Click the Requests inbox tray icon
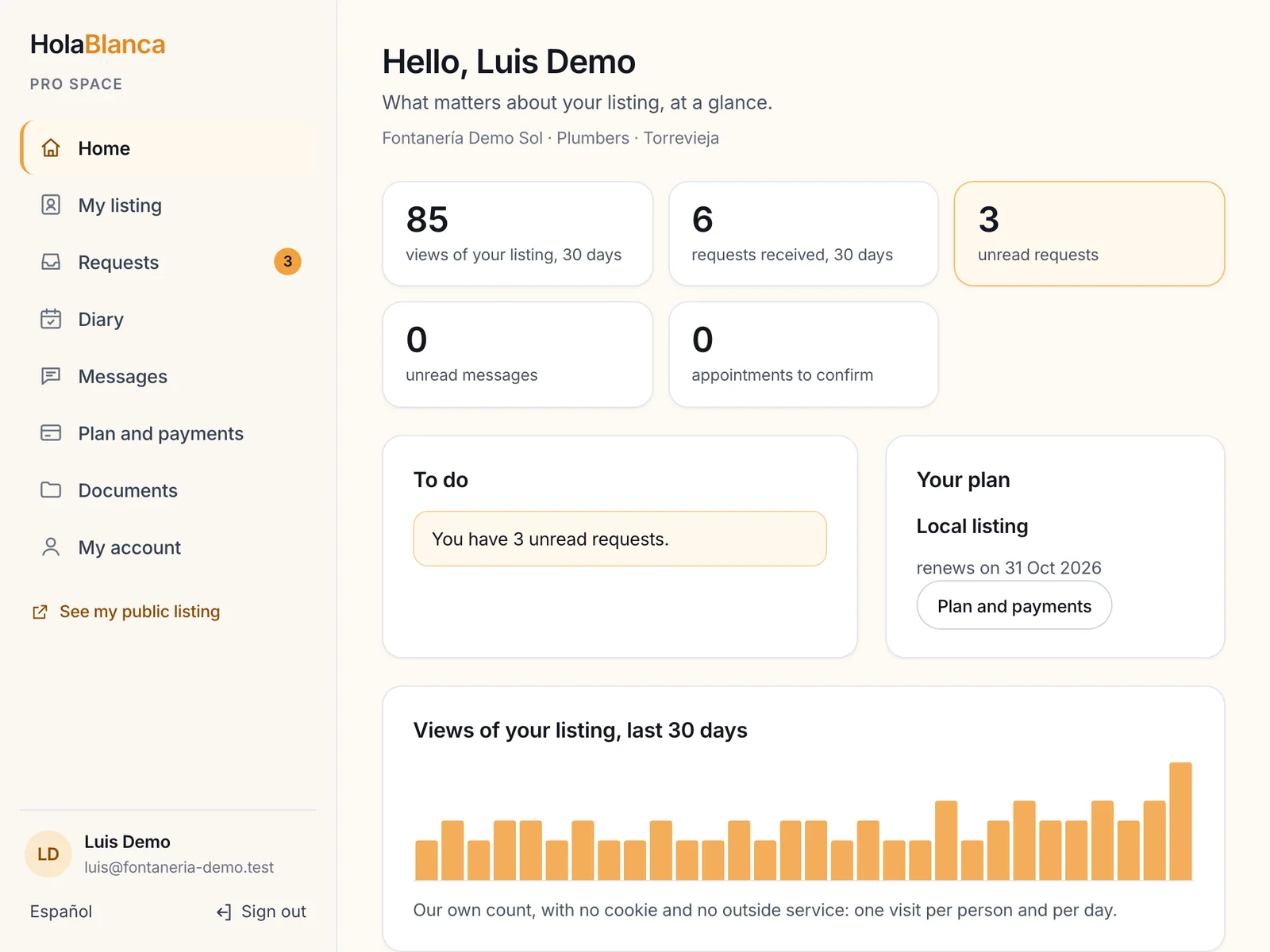 coord(51,262)
